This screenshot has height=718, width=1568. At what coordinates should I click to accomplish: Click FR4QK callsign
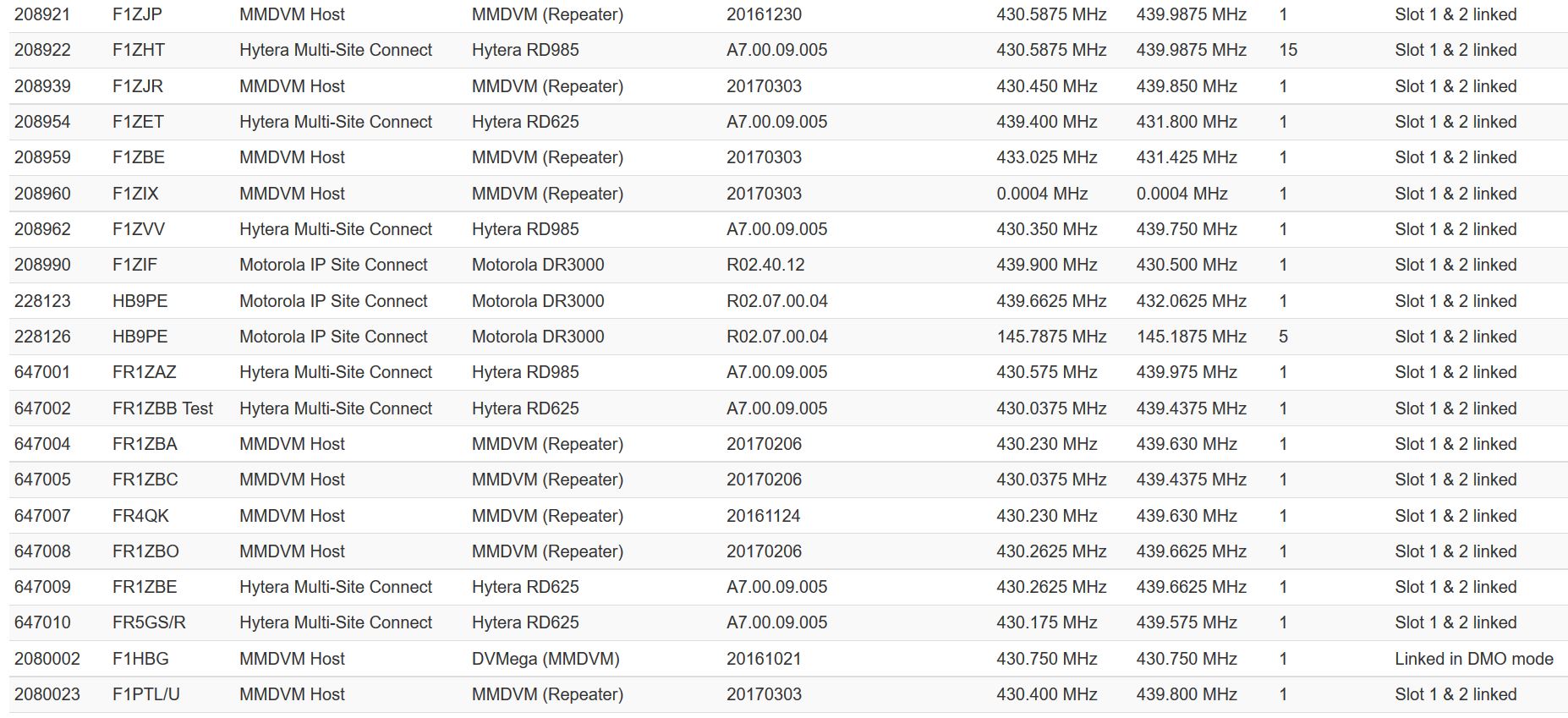point(140,516)
